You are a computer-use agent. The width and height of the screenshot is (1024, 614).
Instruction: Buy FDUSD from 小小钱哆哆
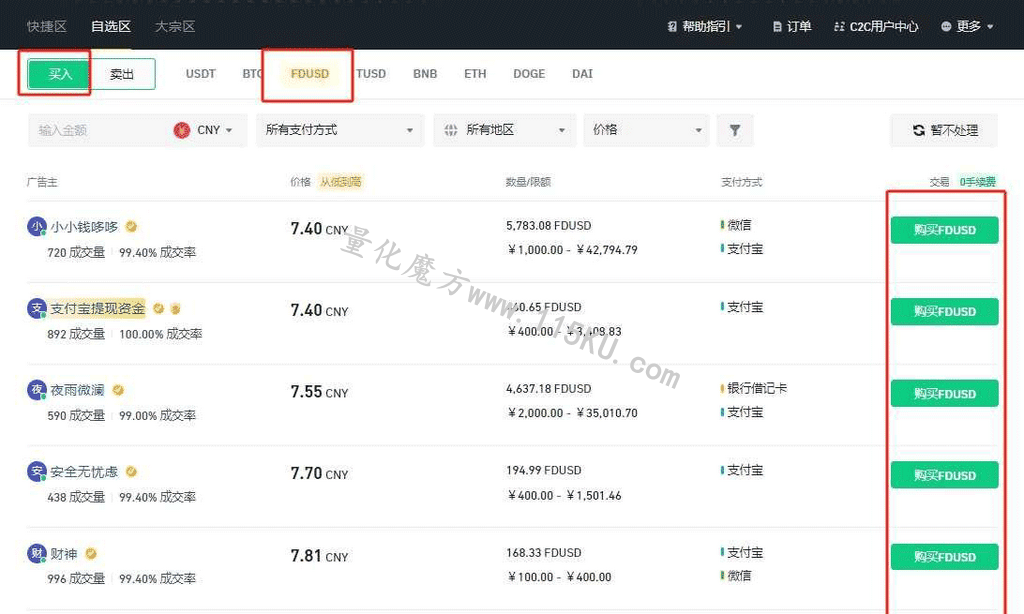(x=944, y=230)
